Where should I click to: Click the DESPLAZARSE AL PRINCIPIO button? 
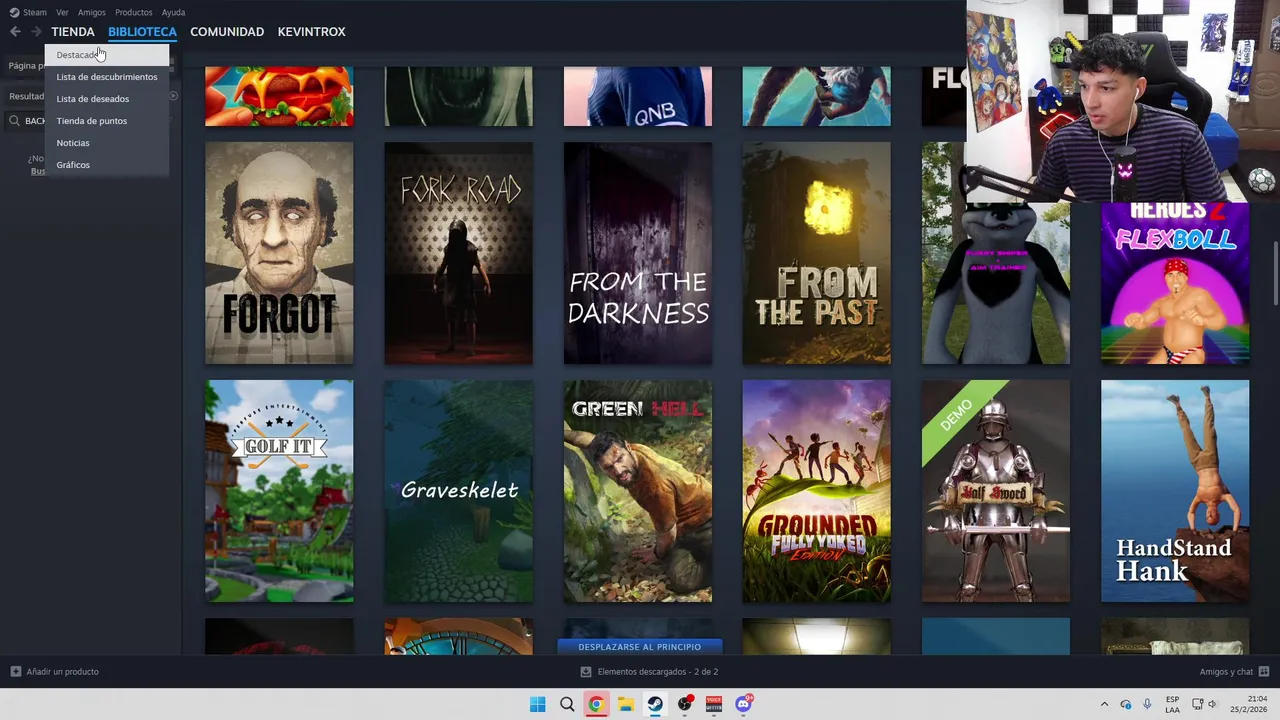pos(639,647)
